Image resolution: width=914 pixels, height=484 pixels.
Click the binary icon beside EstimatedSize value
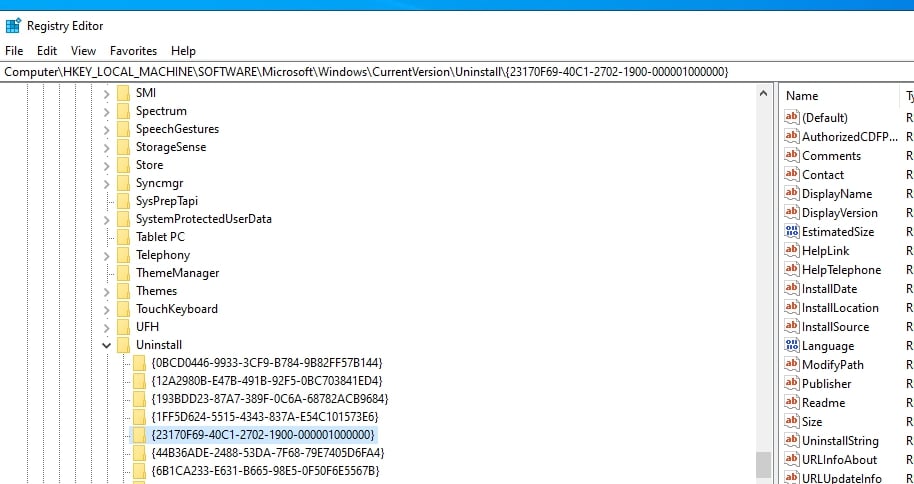[792, 232]
